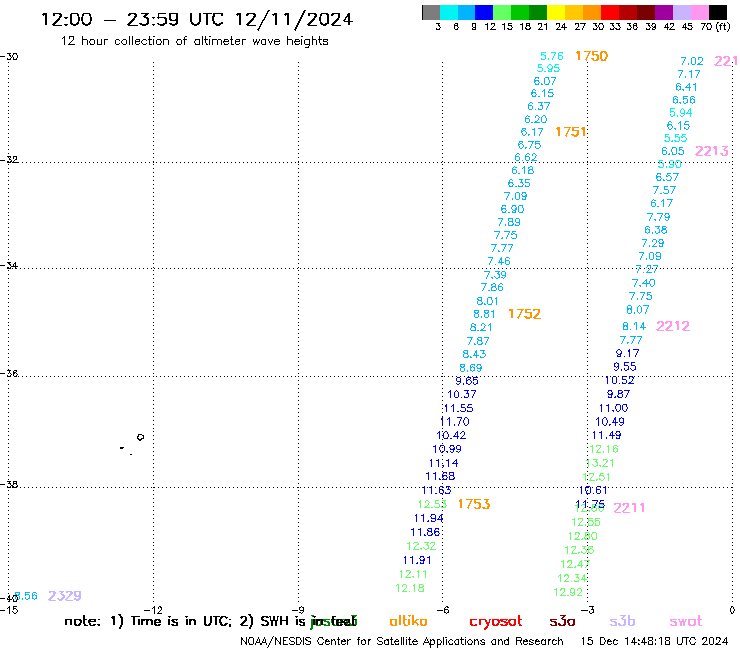This screenshot has height=650, width=740.
Task: Click the wave height value '11.00'
Action: (x=614, y=408)
